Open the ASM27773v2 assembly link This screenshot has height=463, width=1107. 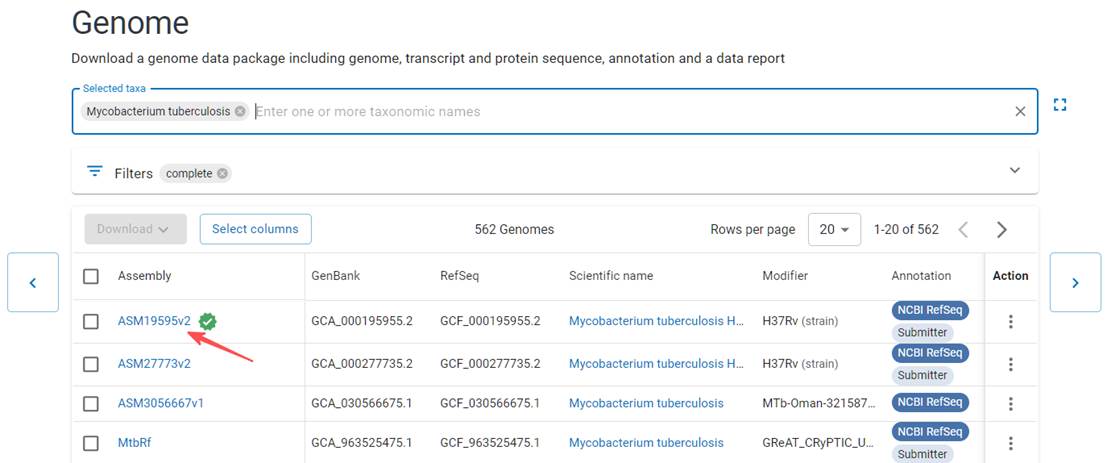click(x=154, y=364)
